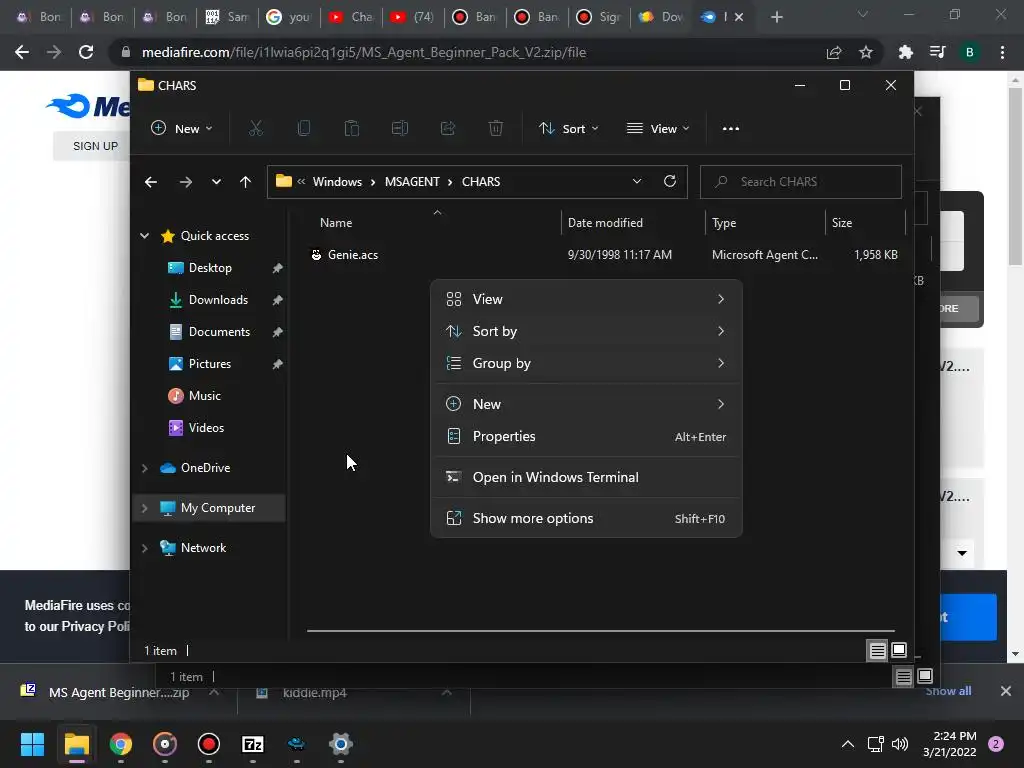
Task: Switch to large thumbnails view icon in status bar
Action: 899,650
